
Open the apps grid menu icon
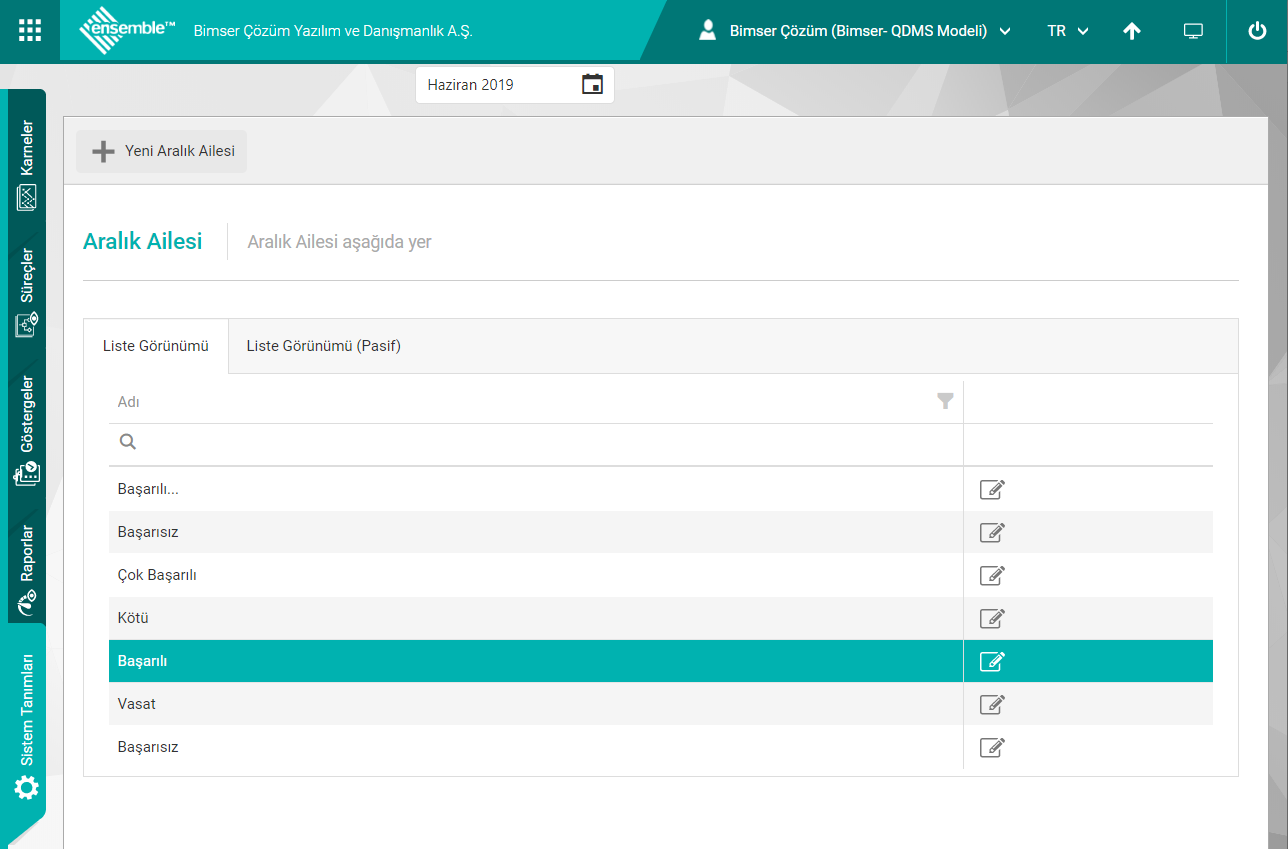tap(30, 30)
